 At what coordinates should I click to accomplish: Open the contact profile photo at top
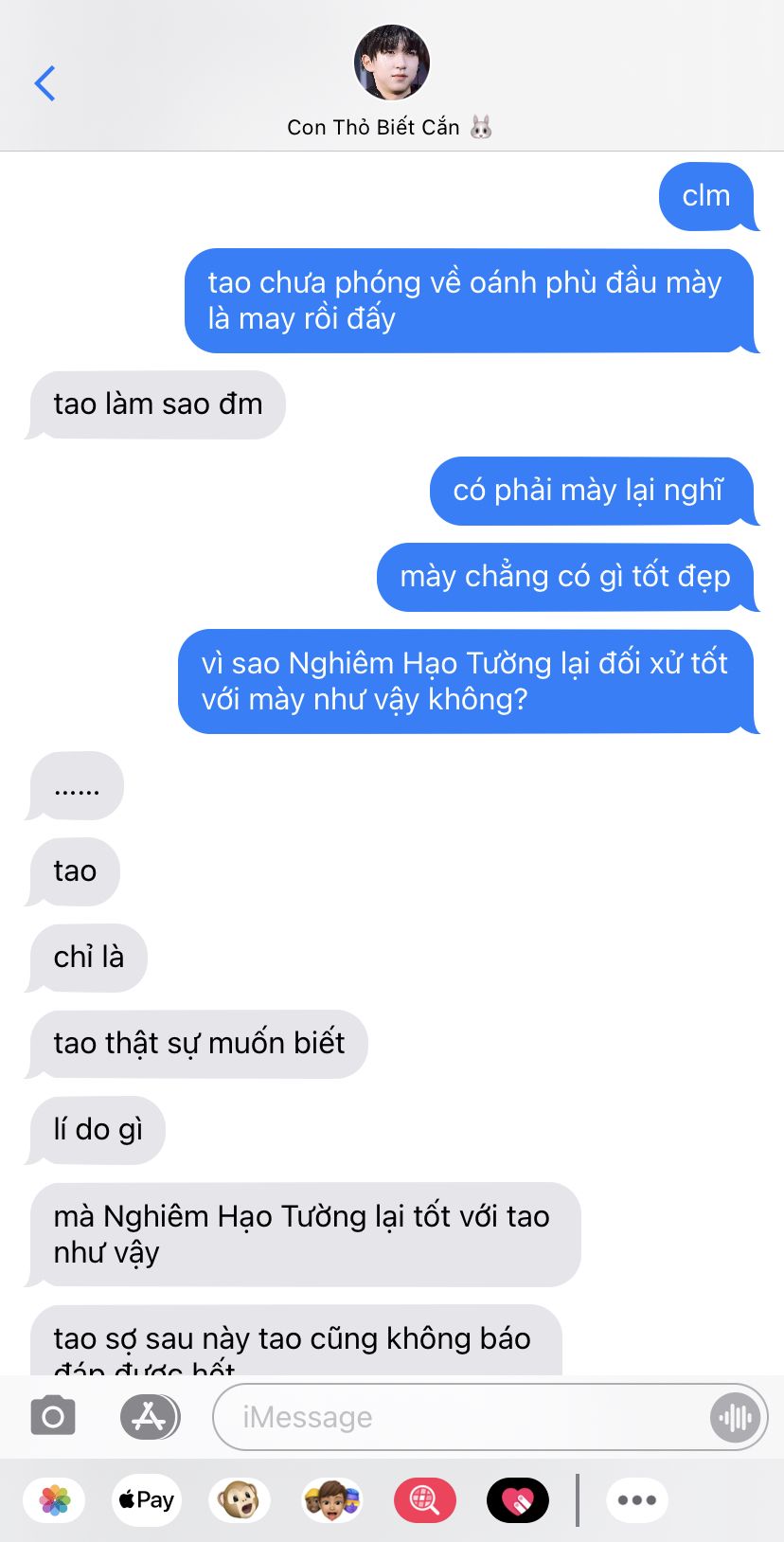(392, 63)
